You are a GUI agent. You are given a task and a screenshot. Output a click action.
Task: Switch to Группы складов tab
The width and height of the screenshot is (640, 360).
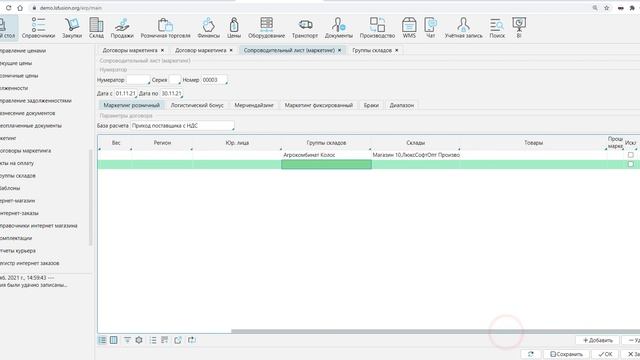click(372, 50)
